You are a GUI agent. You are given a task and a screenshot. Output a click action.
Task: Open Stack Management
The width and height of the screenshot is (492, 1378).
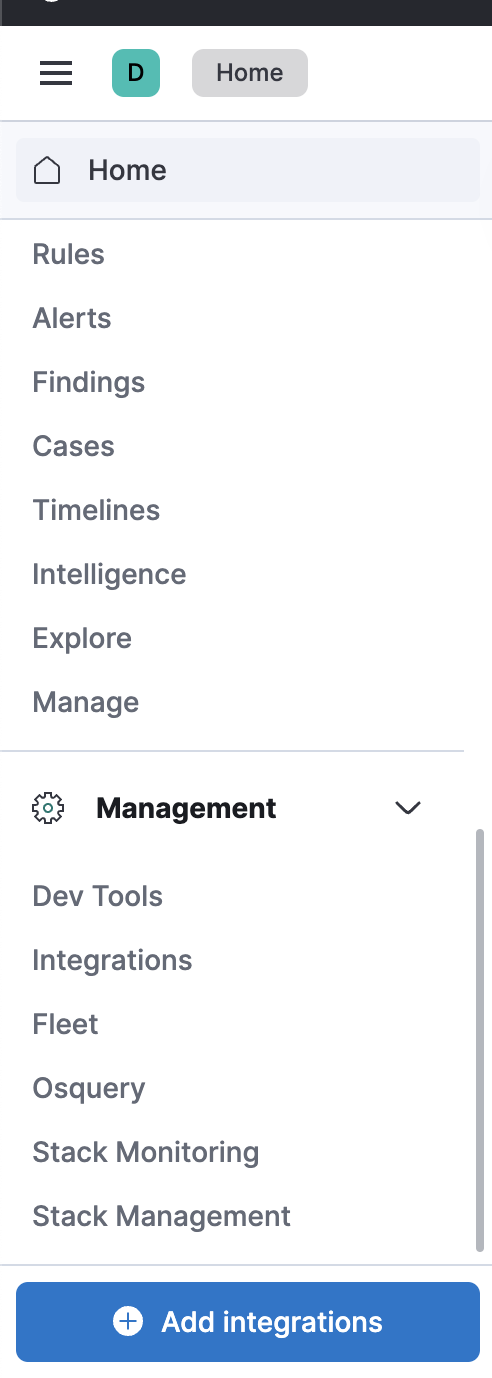162,1216
